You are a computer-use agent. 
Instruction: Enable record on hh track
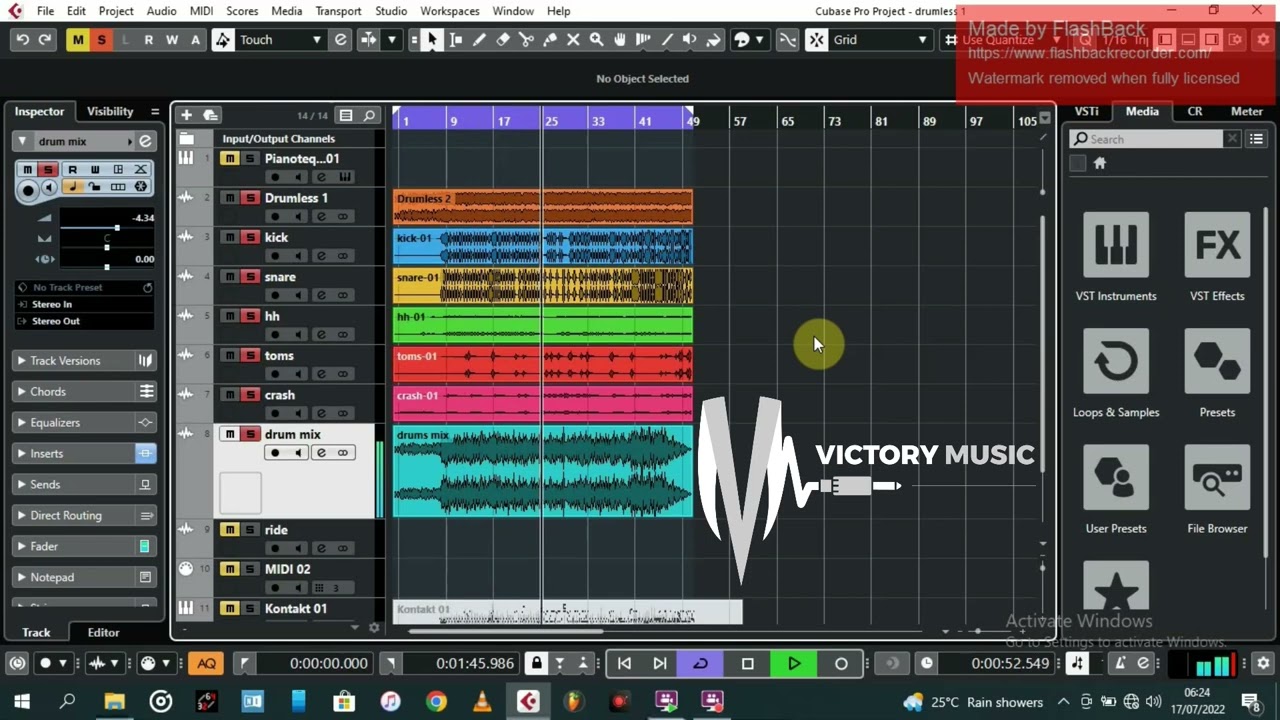pyautogui.click(x=275, y=334)
